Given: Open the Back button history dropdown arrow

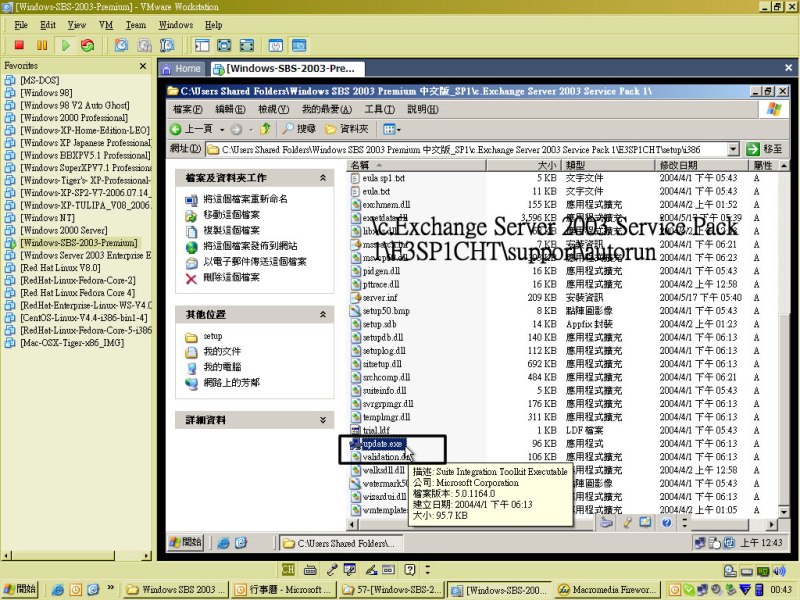Looking at the screenshot, I should (x=222, y=130).
